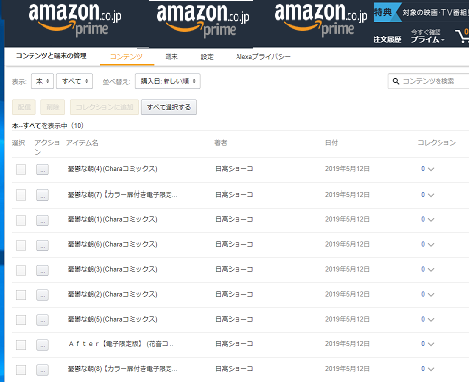Screen dimensions: 469x382
Task: Click the author 日高ショーコ in the 憂鬱な朝(1) row
Action: (x=234, y=219)
